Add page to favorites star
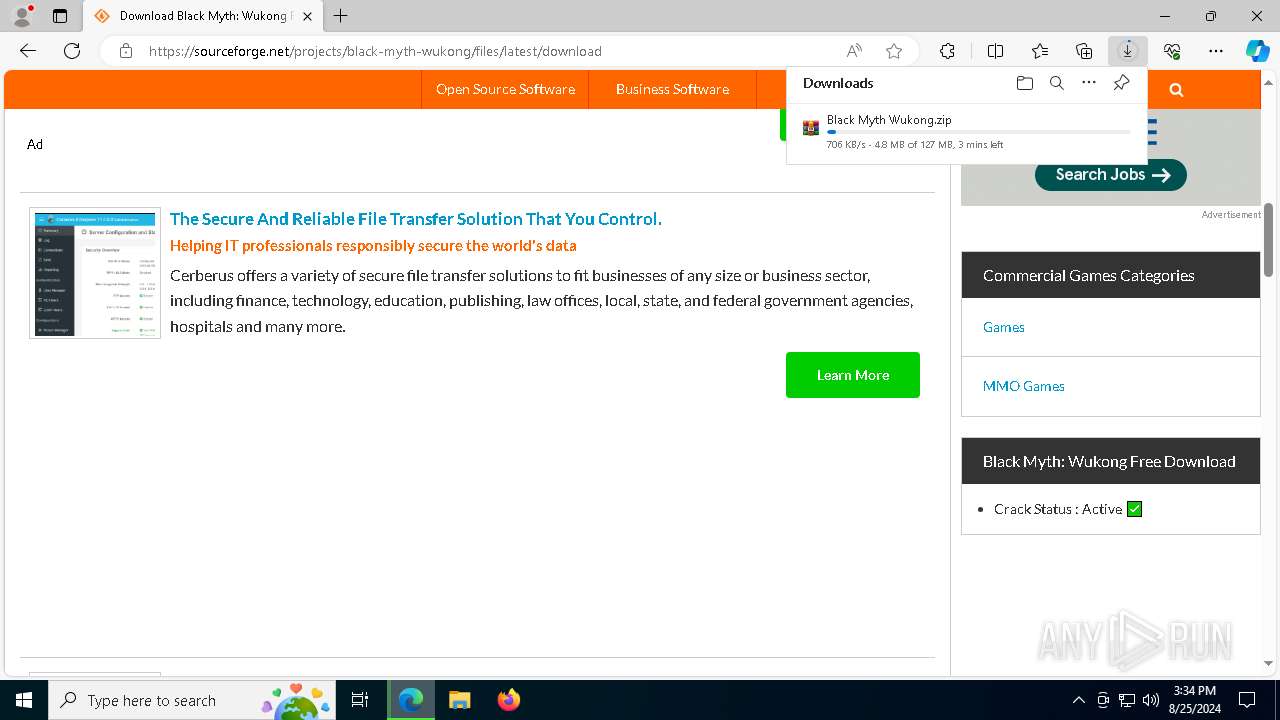Screen dimensions: 1280x720 [x=894, y=51]
